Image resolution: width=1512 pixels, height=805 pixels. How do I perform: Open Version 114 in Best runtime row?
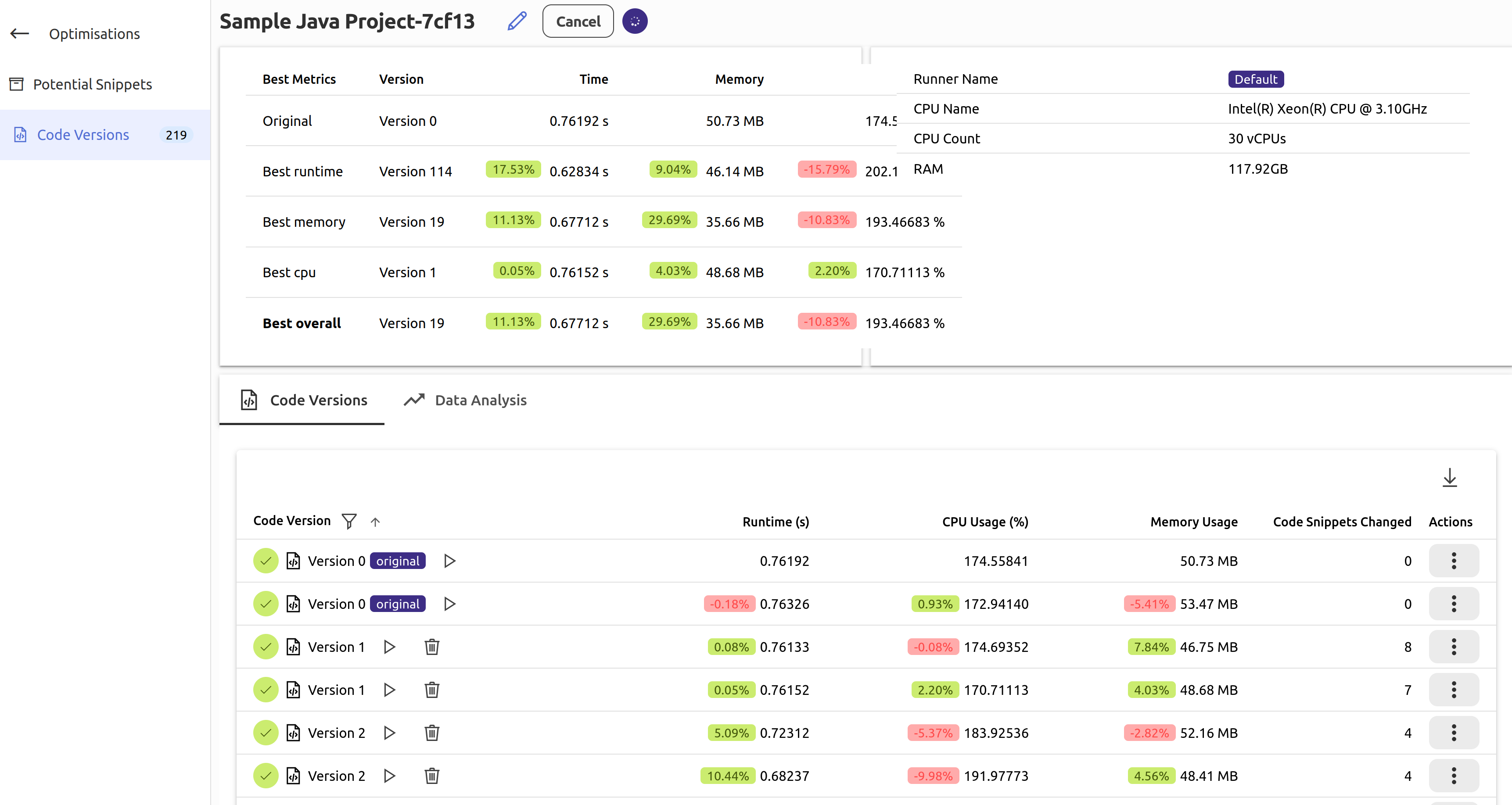click(x=415, y=172)
